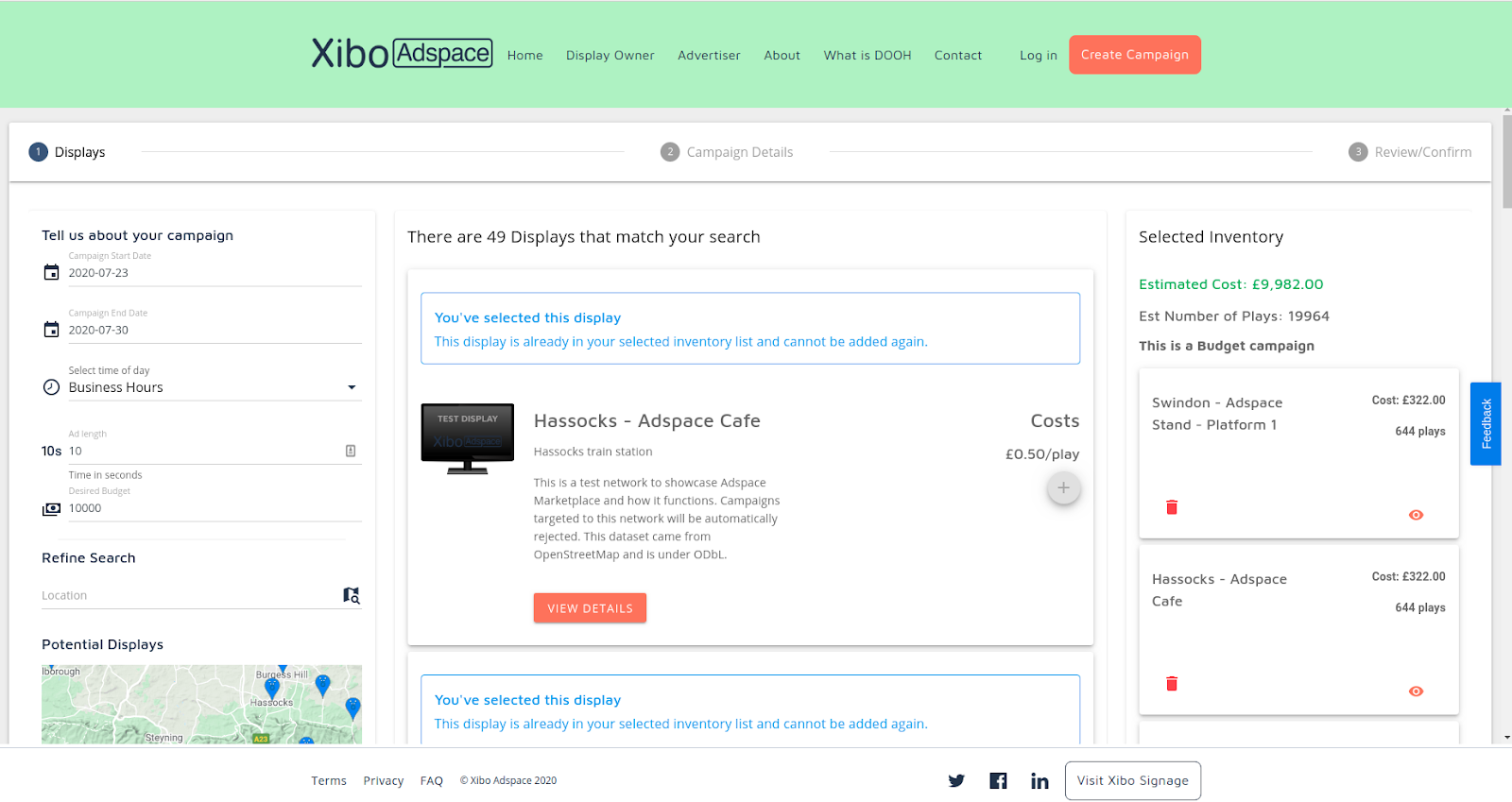Open the Advertiser menu item
1512x802 pixels.
[x=709, y=55]
